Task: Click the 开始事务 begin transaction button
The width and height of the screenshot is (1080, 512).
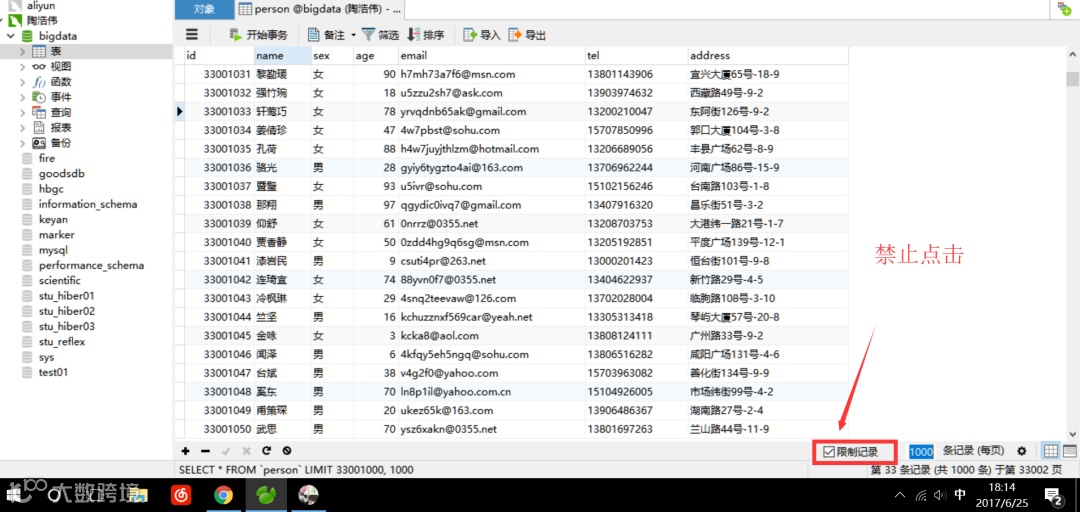Action: (x=258, y=34)
